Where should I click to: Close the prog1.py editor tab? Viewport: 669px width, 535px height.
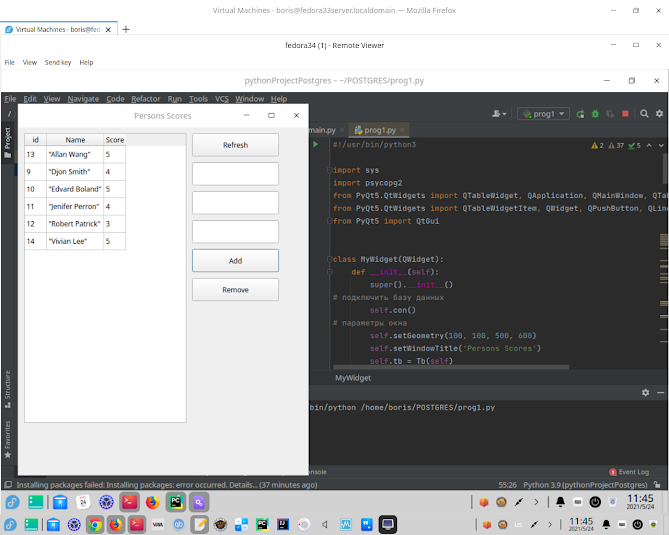(x=402, y=130)
